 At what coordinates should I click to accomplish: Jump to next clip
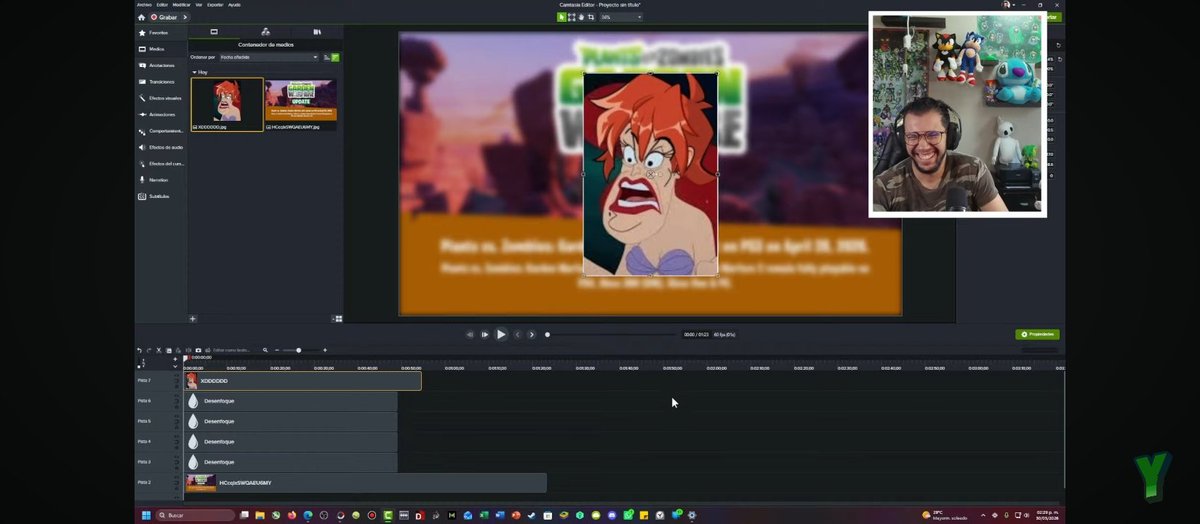pyautogui.click(x=532, y=334)
